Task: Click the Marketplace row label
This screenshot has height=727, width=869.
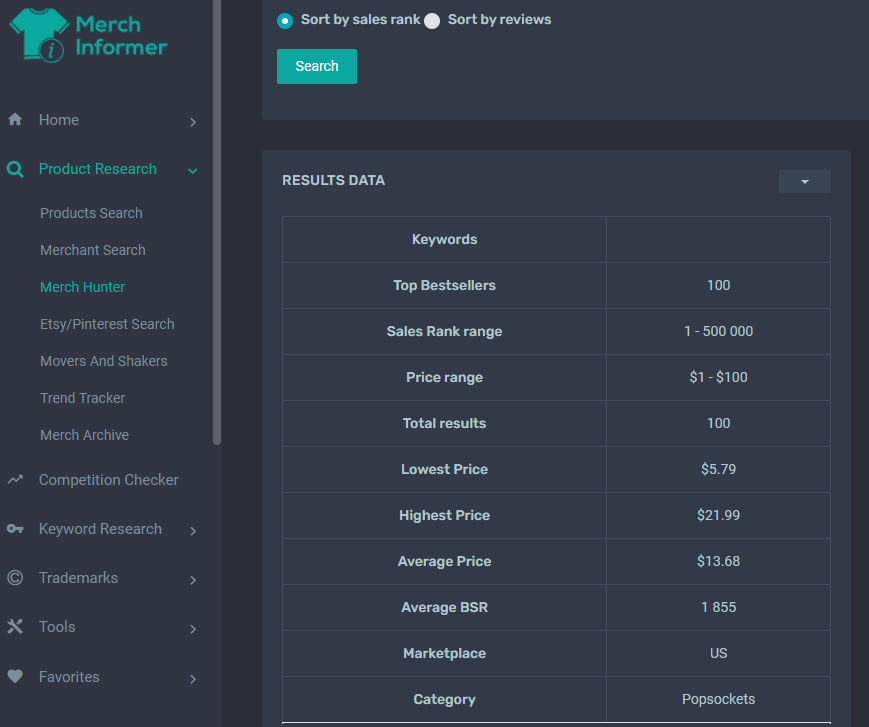Action: 444,653
